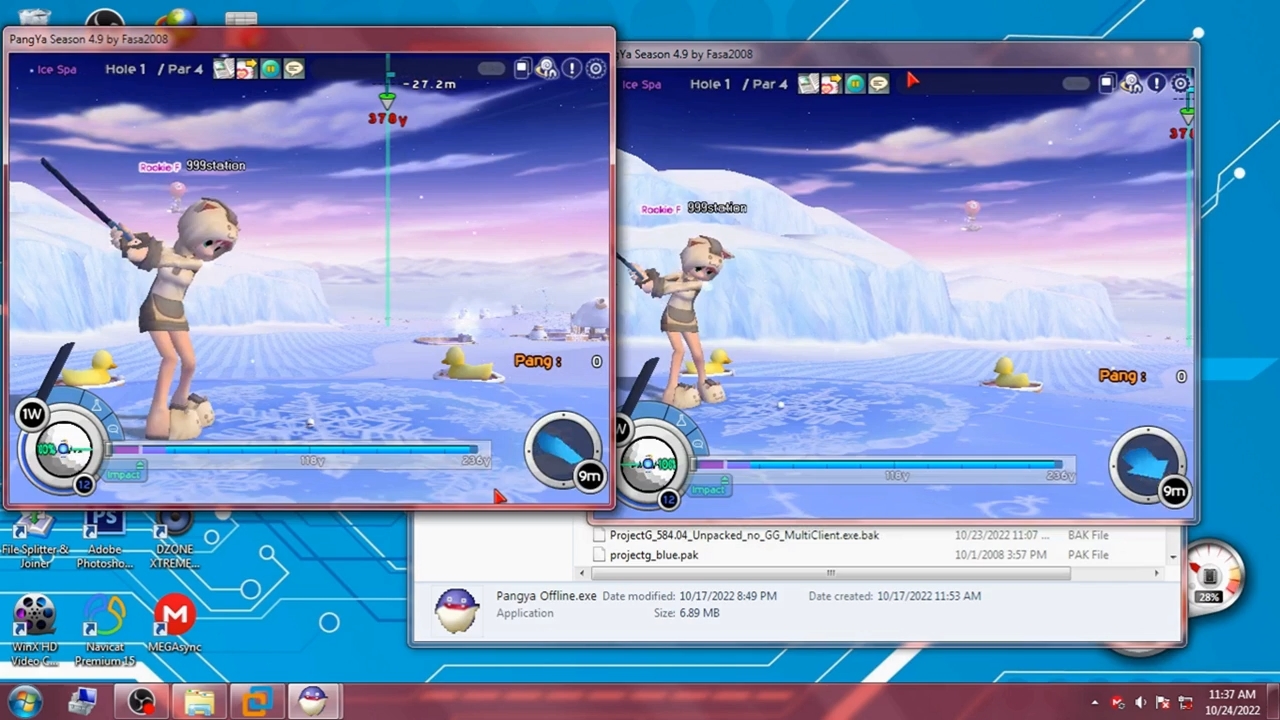Click Hole 1 / Par 4 text in left window
Viewport: 1280px width, 720px height.
coord(154,69)
